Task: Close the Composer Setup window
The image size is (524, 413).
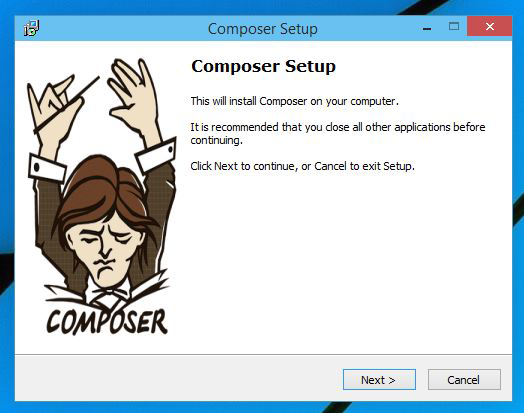Action: coord(490,26)
